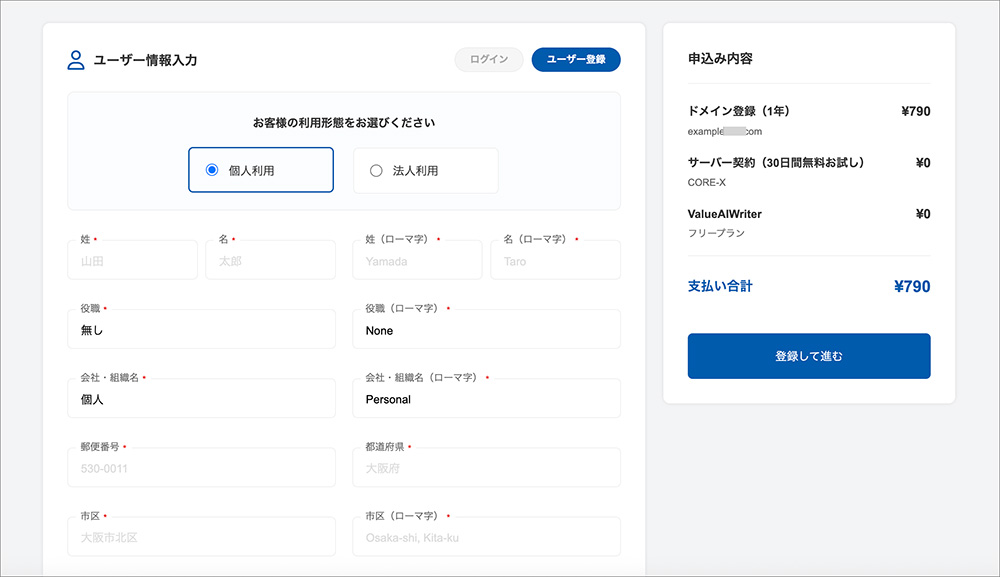Click the 役職（ローマ字）field containing None

coord(486,329)
